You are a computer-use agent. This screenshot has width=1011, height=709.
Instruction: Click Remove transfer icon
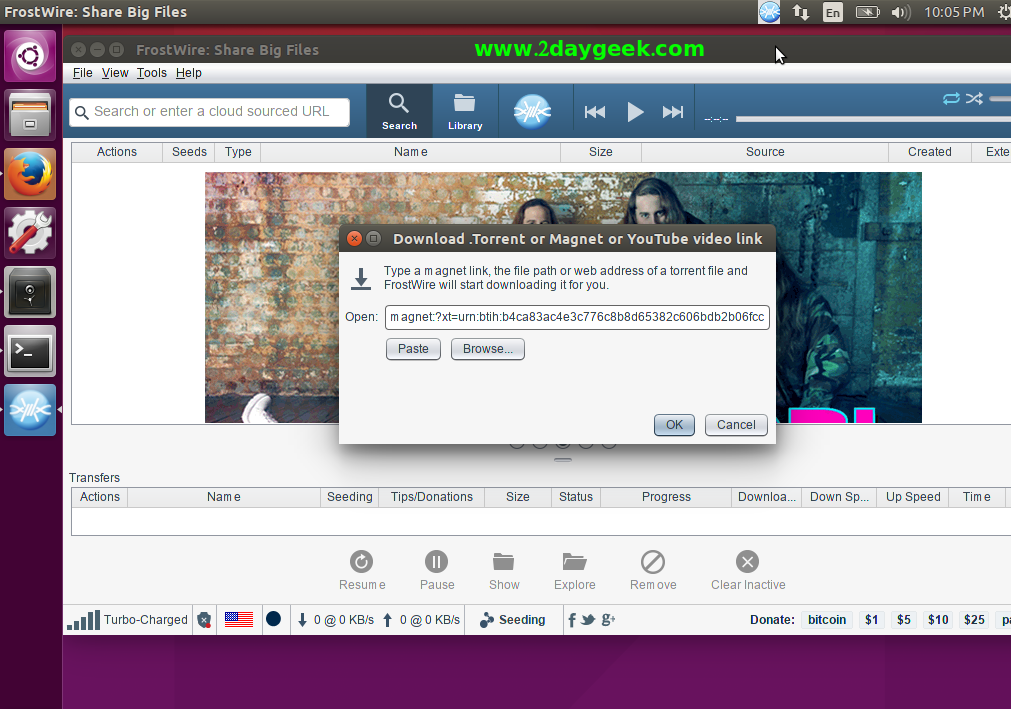click(653, 562)
